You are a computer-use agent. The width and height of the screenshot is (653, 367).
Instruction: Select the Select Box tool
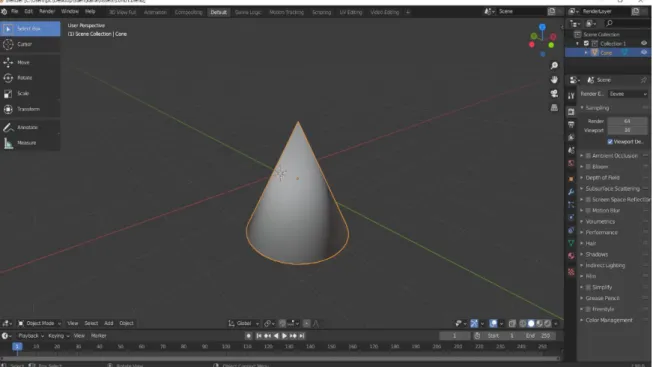pos(30,29)
